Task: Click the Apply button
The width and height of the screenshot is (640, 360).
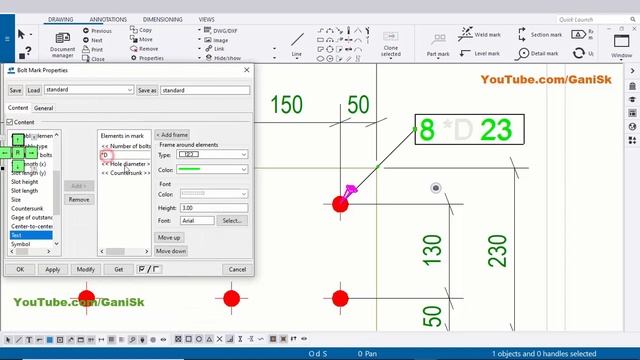Action: (x=53, y=269)
